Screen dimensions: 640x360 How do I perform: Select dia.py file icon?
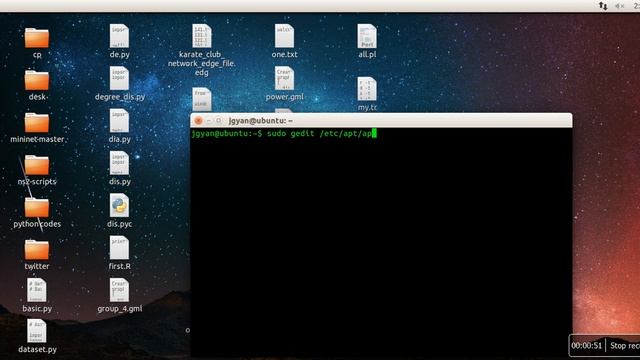pos(119,121)
